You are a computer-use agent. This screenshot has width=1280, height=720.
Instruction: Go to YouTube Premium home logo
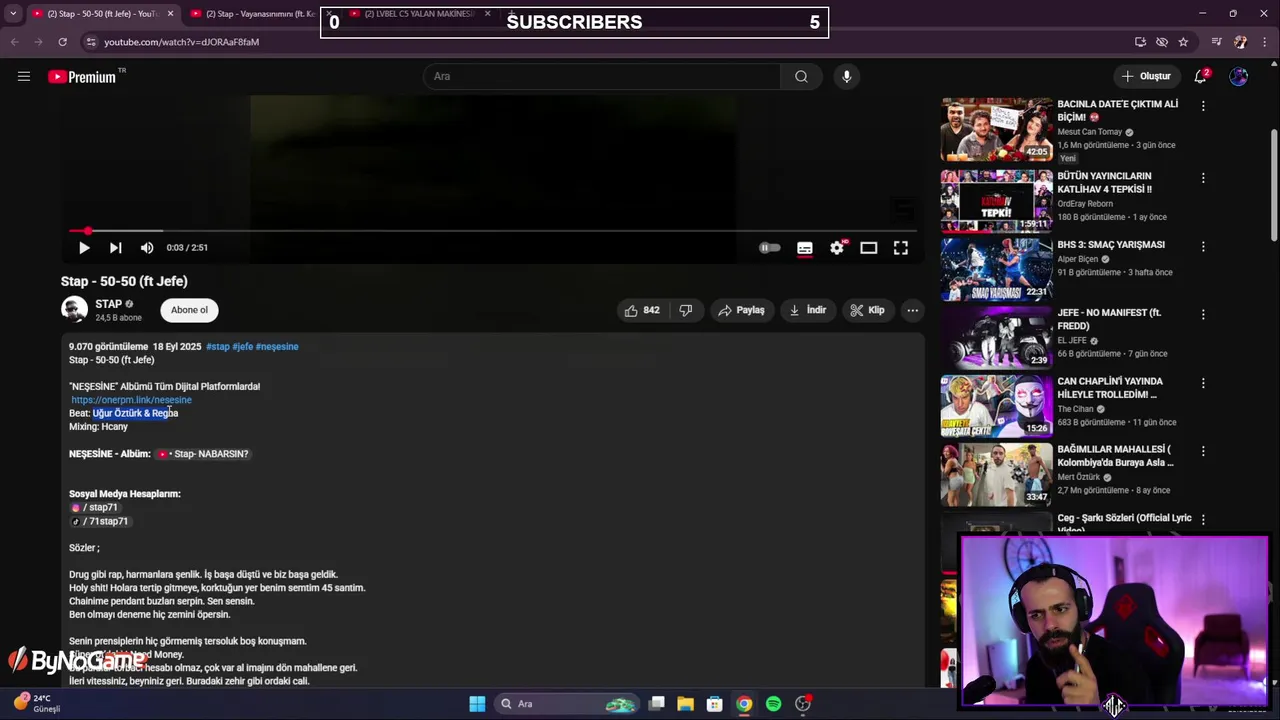(83, 77)
